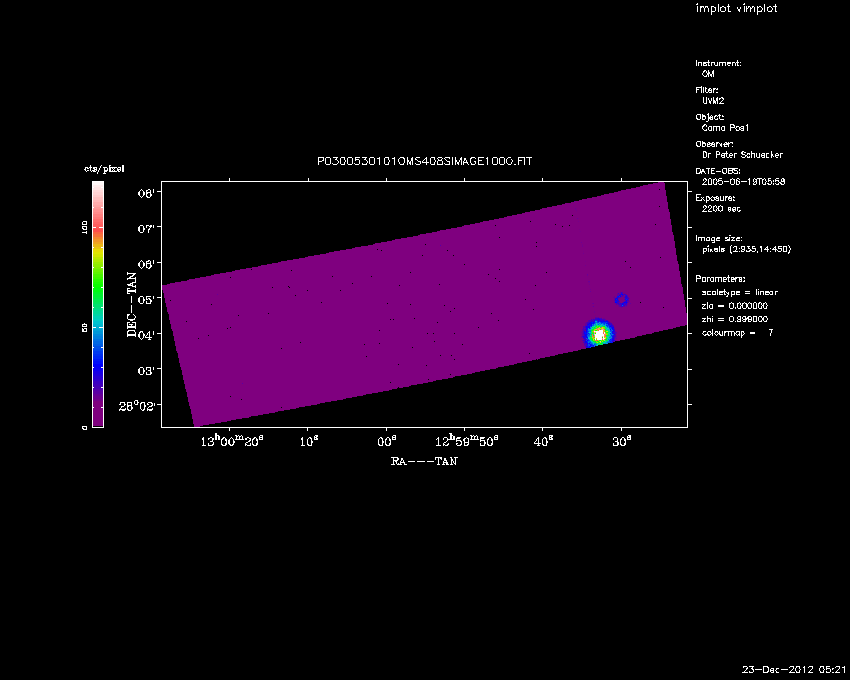
Task: Click the '50' mark on colour bar
Action: click(85, 328)
